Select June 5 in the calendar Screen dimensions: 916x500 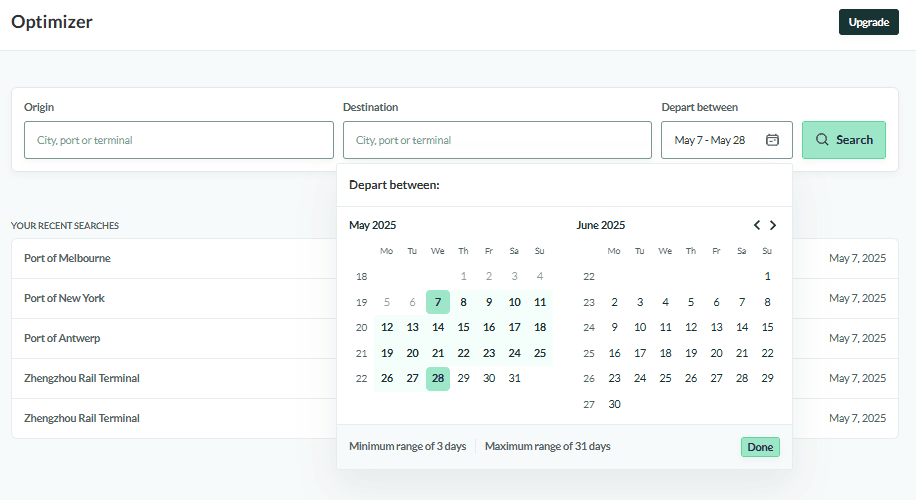coord(691,302)
